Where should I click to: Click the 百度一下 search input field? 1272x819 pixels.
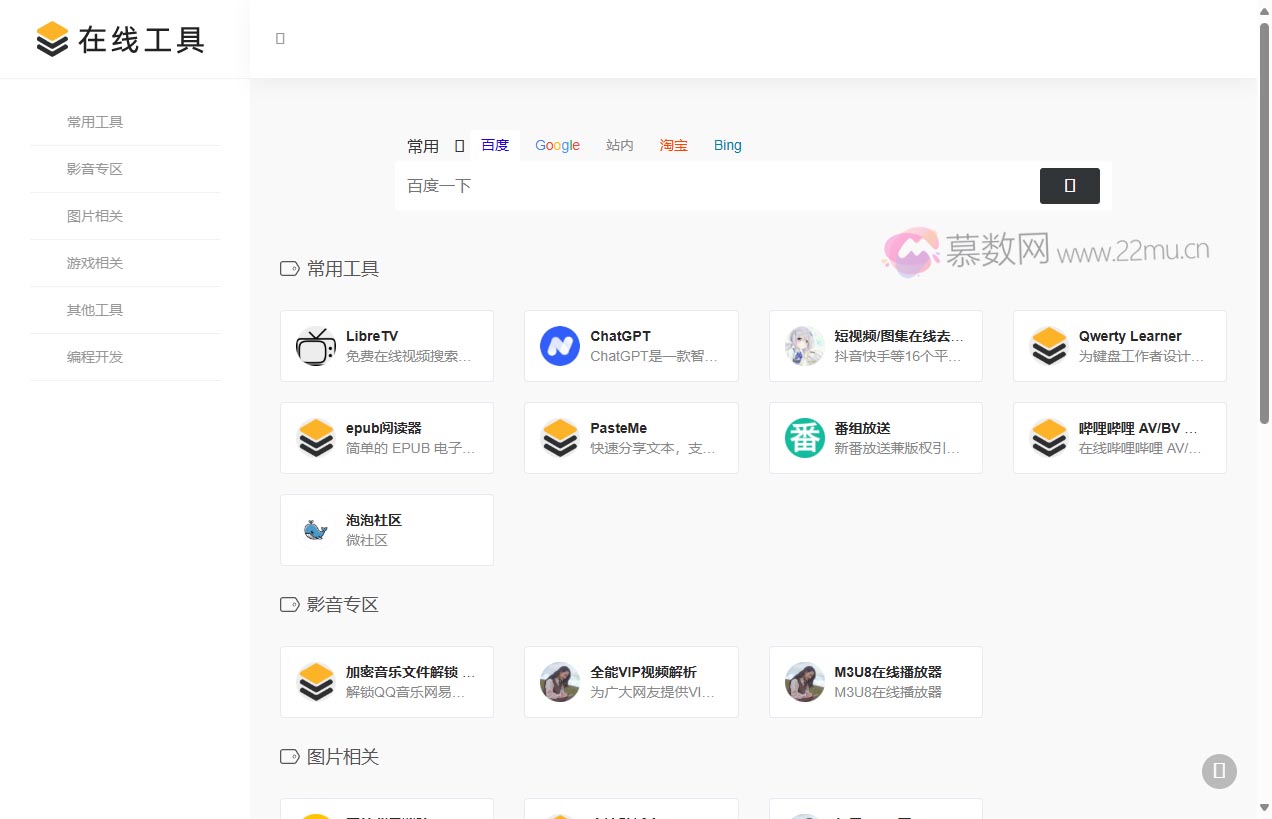coord(700,186)
